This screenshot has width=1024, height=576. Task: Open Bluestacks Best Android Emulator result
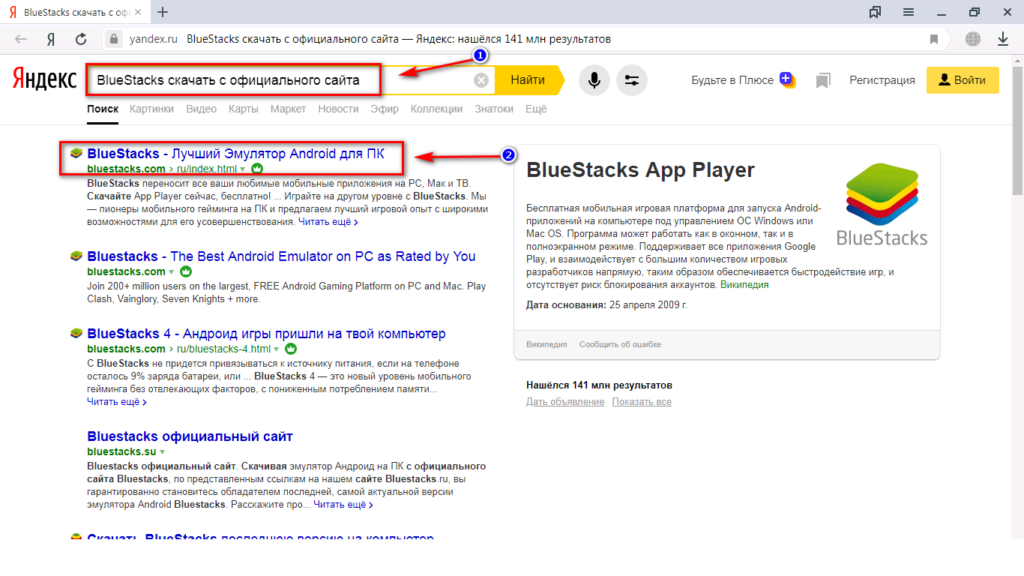pyautogui.click(x=281, y=257)
